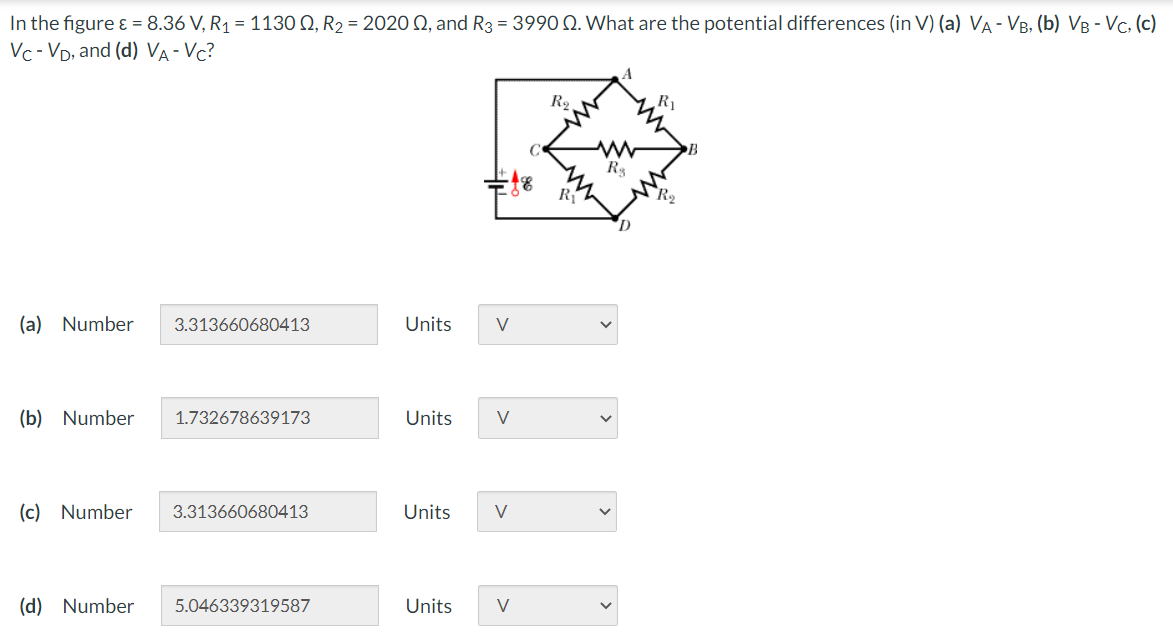Open the Units dropdown for part (b)

coord(547,418)
